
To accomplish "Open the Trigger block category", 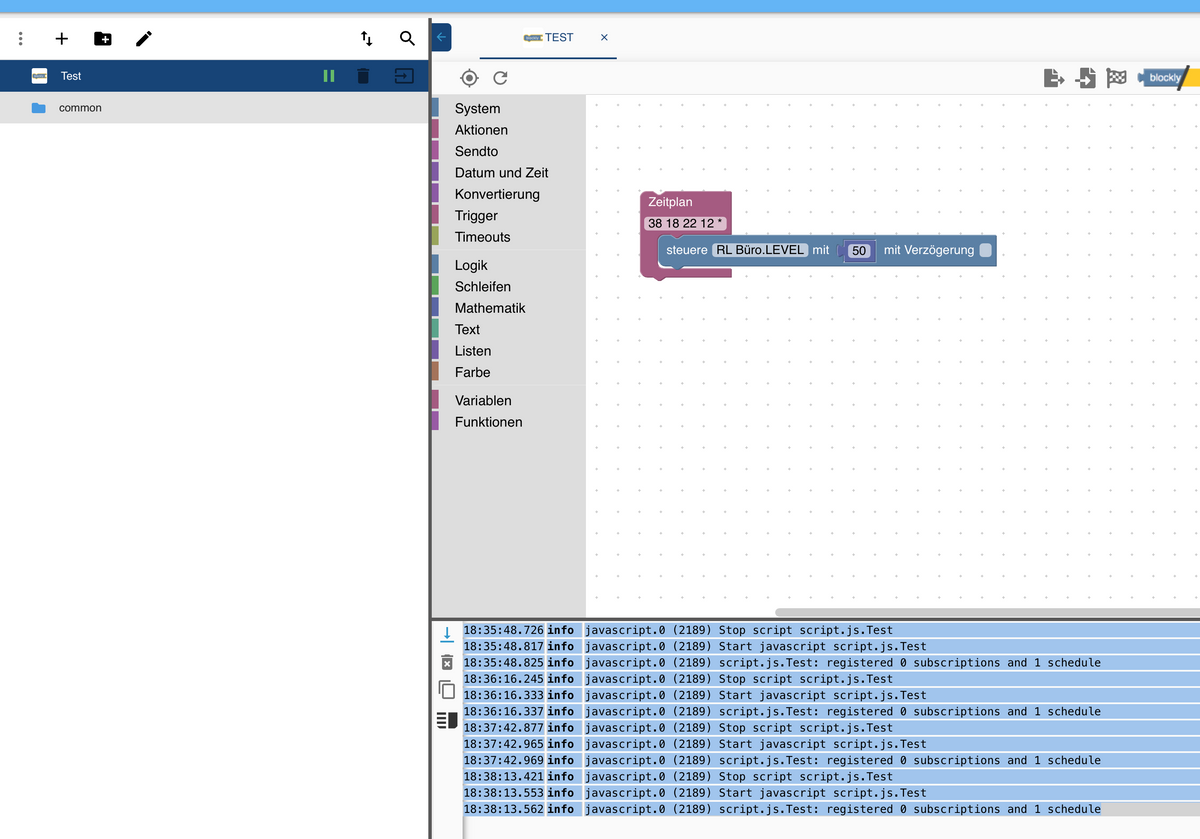I will [476, 216].
